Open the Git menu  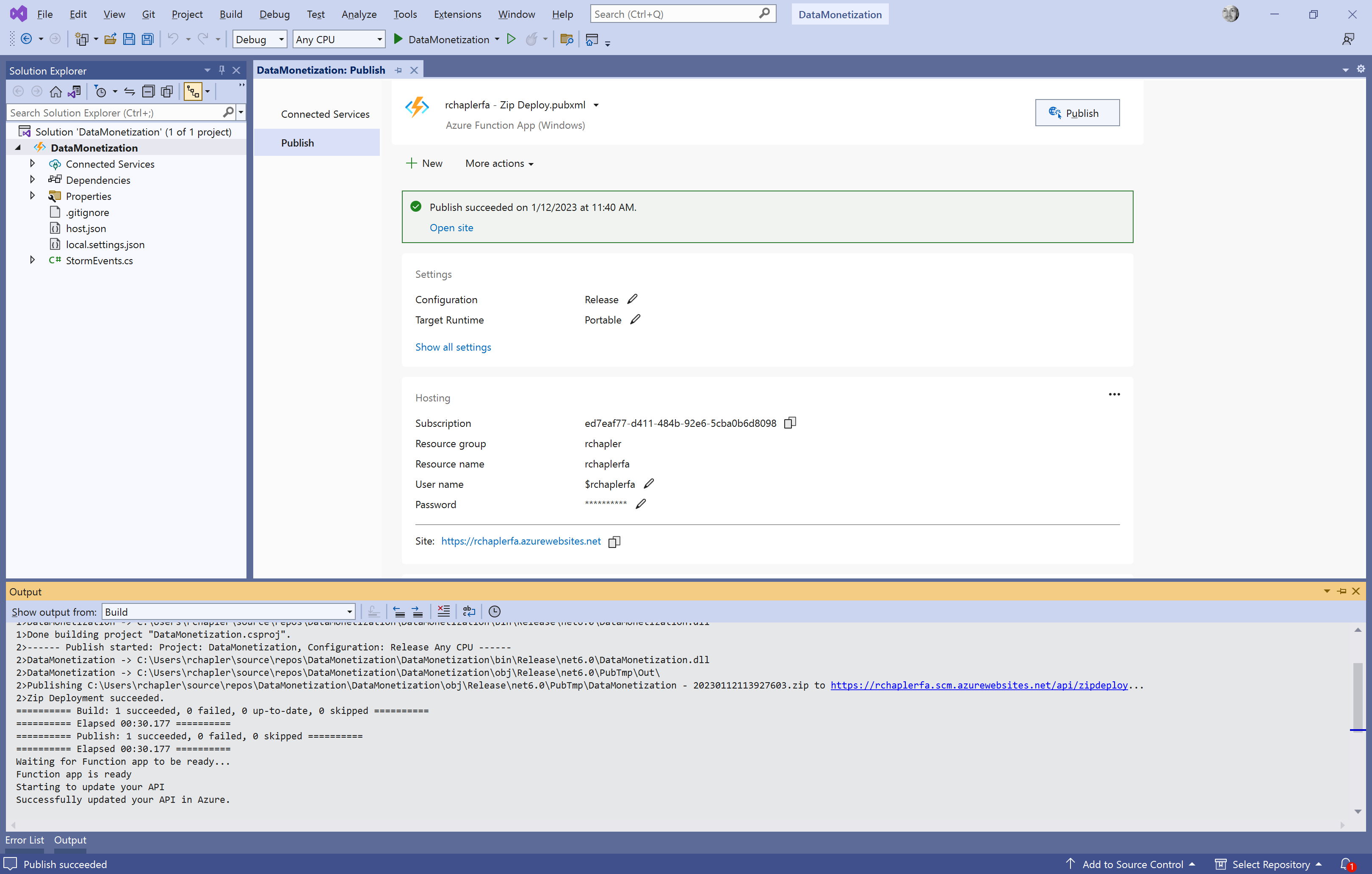click(x=148, y=14)
